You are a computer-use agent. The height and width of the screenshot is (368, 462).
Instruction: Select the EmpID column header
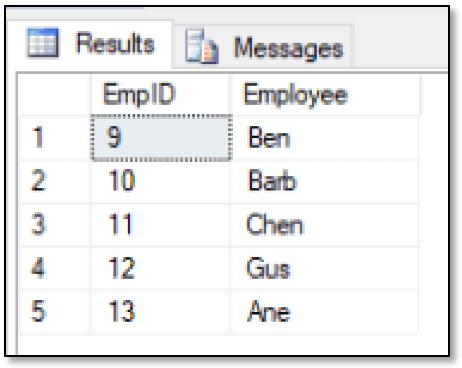click(x=160, y=94)
